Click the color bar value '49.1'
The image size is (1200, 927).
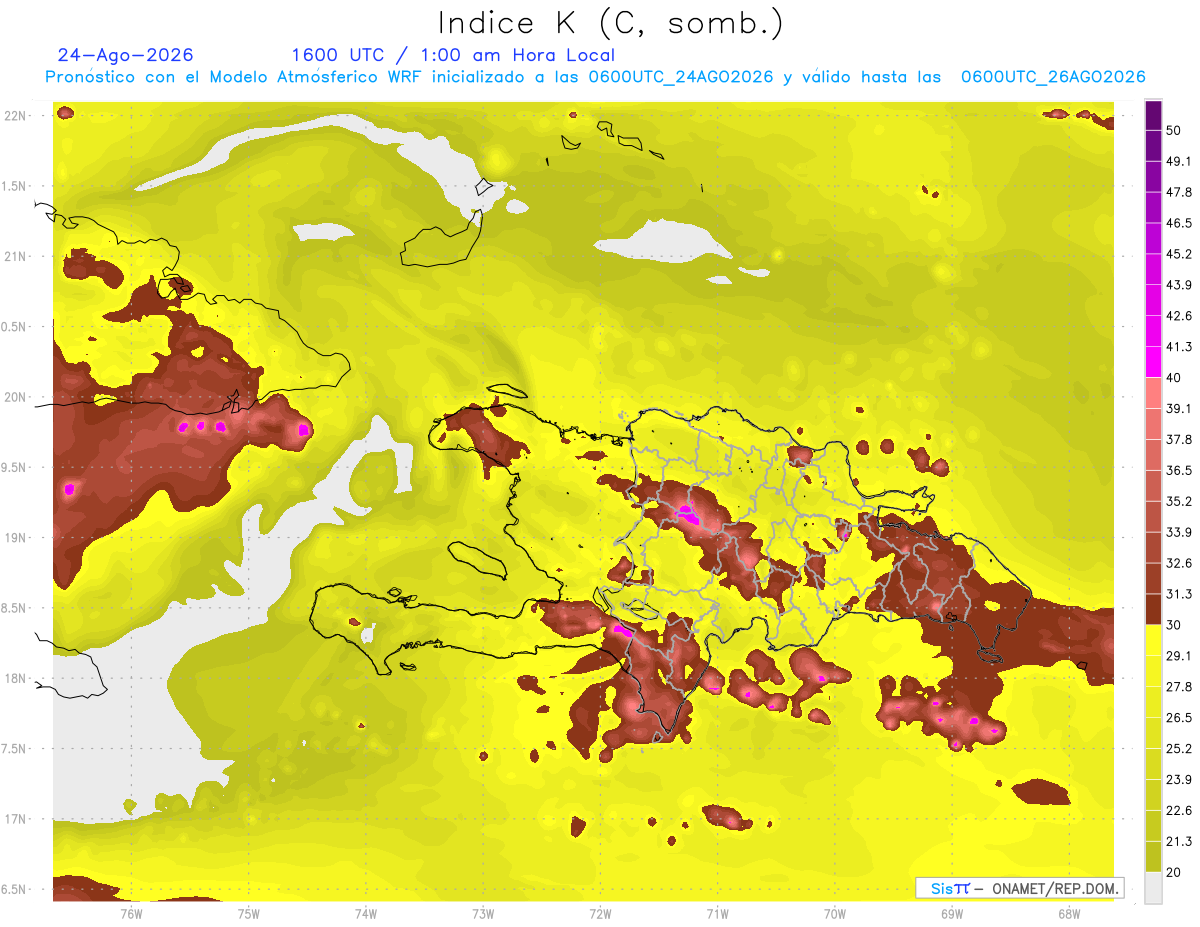[1179, 162]
